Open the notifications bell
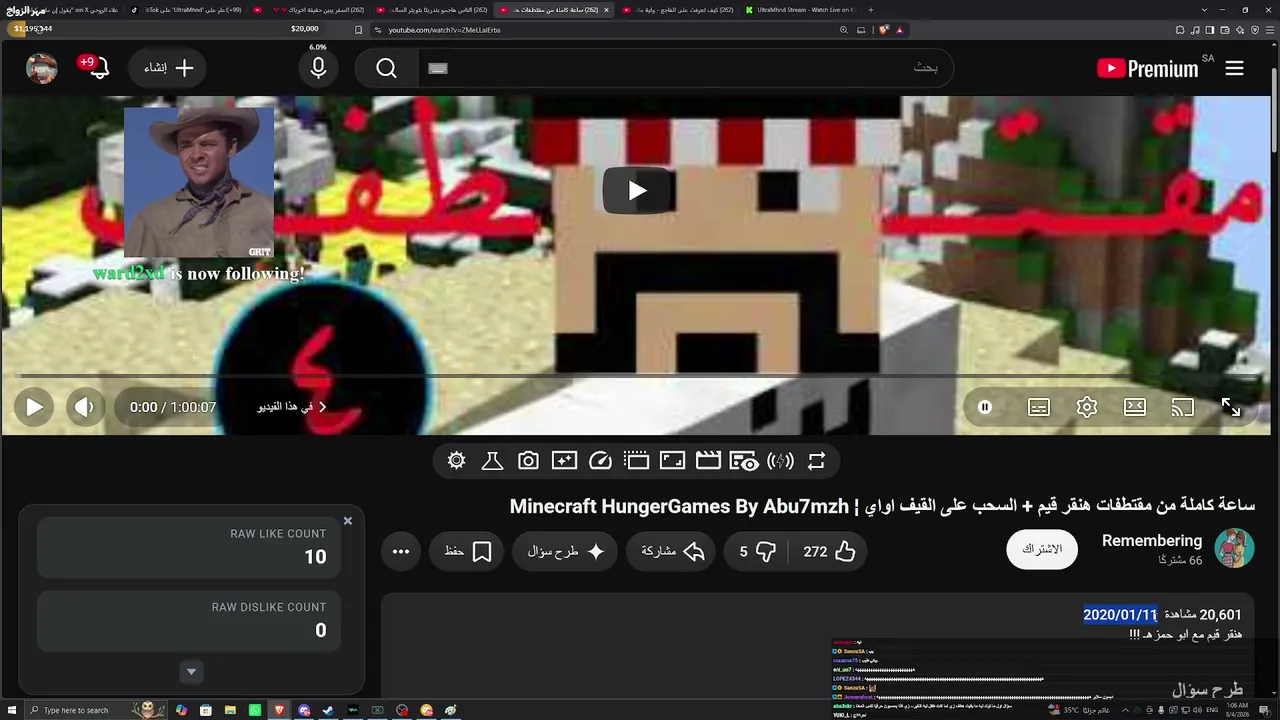The width and height of the screenshot is (1280, 720). (x=98, y=68)
